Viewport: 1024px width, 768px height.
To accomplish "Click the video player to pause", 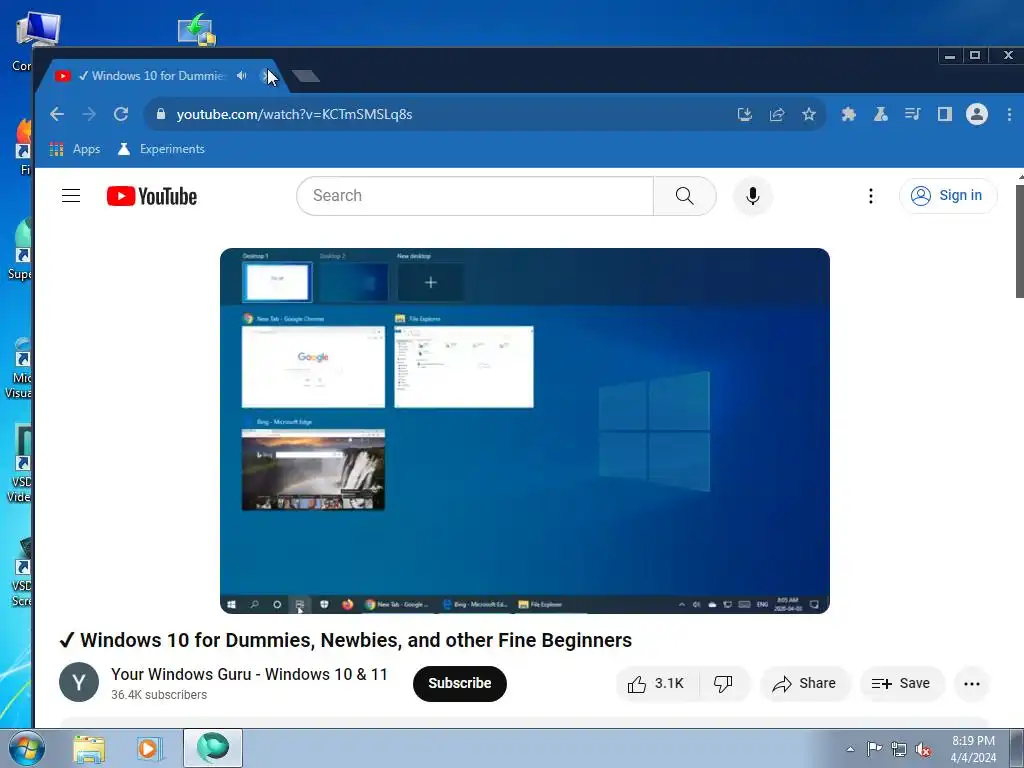I will (524, 430).
